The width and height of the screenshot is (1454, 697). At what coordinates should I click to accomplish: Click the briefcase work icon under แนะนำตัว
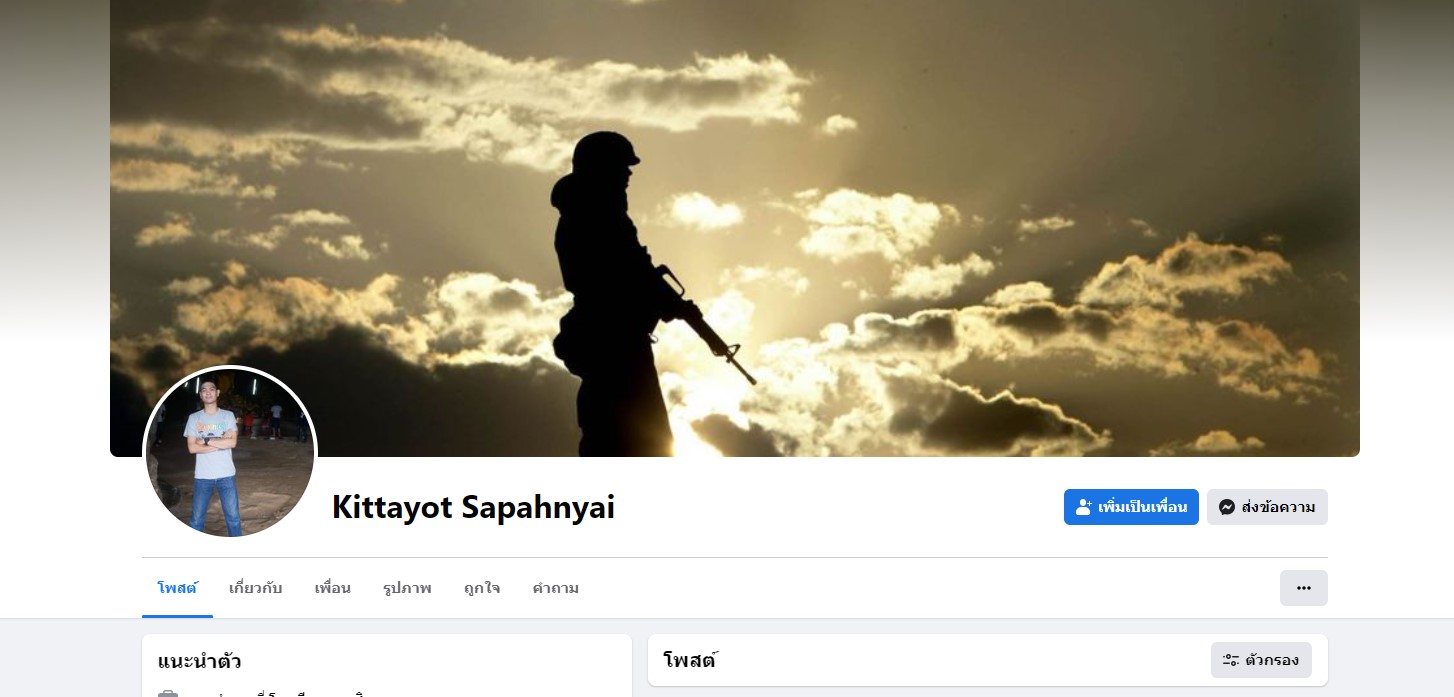click(x=168, y=694)
